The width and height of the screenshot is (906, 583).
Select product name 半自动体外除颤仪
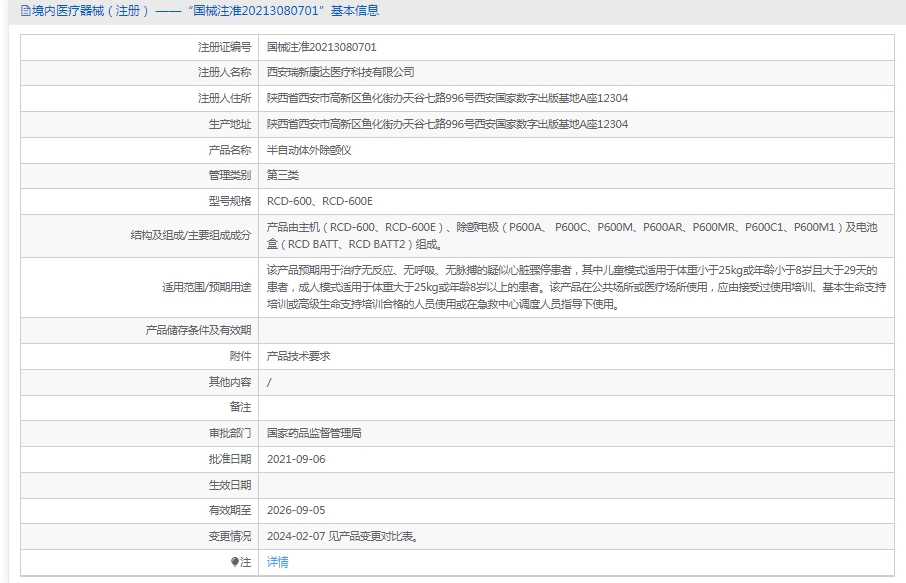point(309,150)
